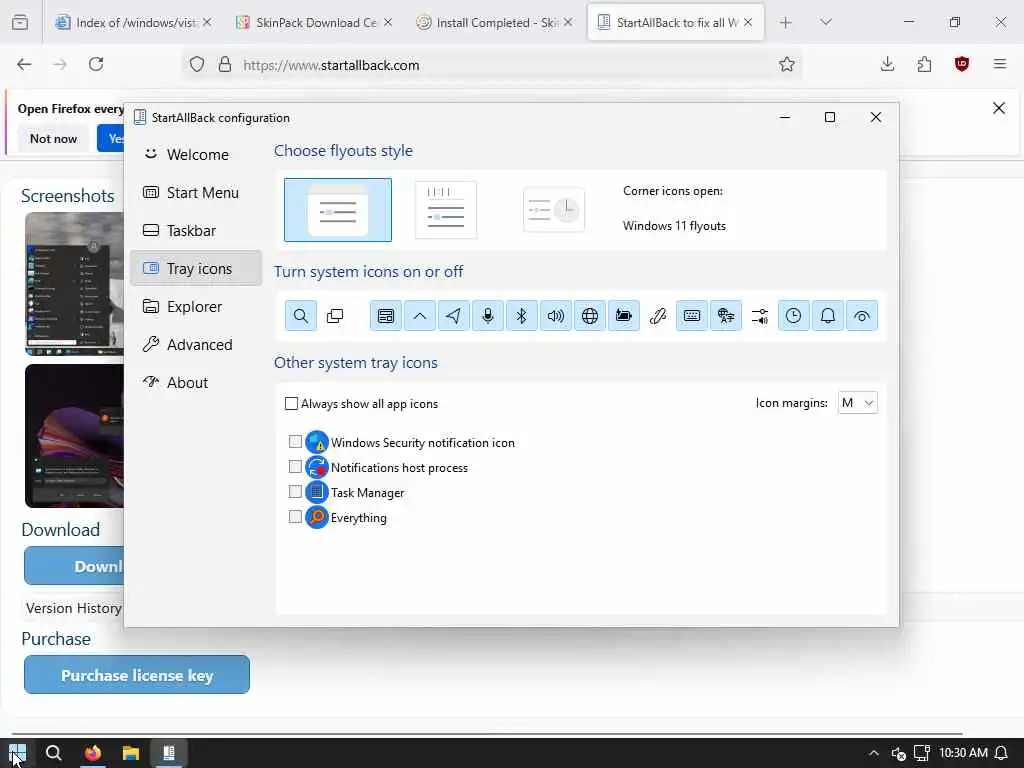This screenshot has height=768, width=1024.
Task: Toggle the Show desktop eye icon
Action: click(861, 316)
